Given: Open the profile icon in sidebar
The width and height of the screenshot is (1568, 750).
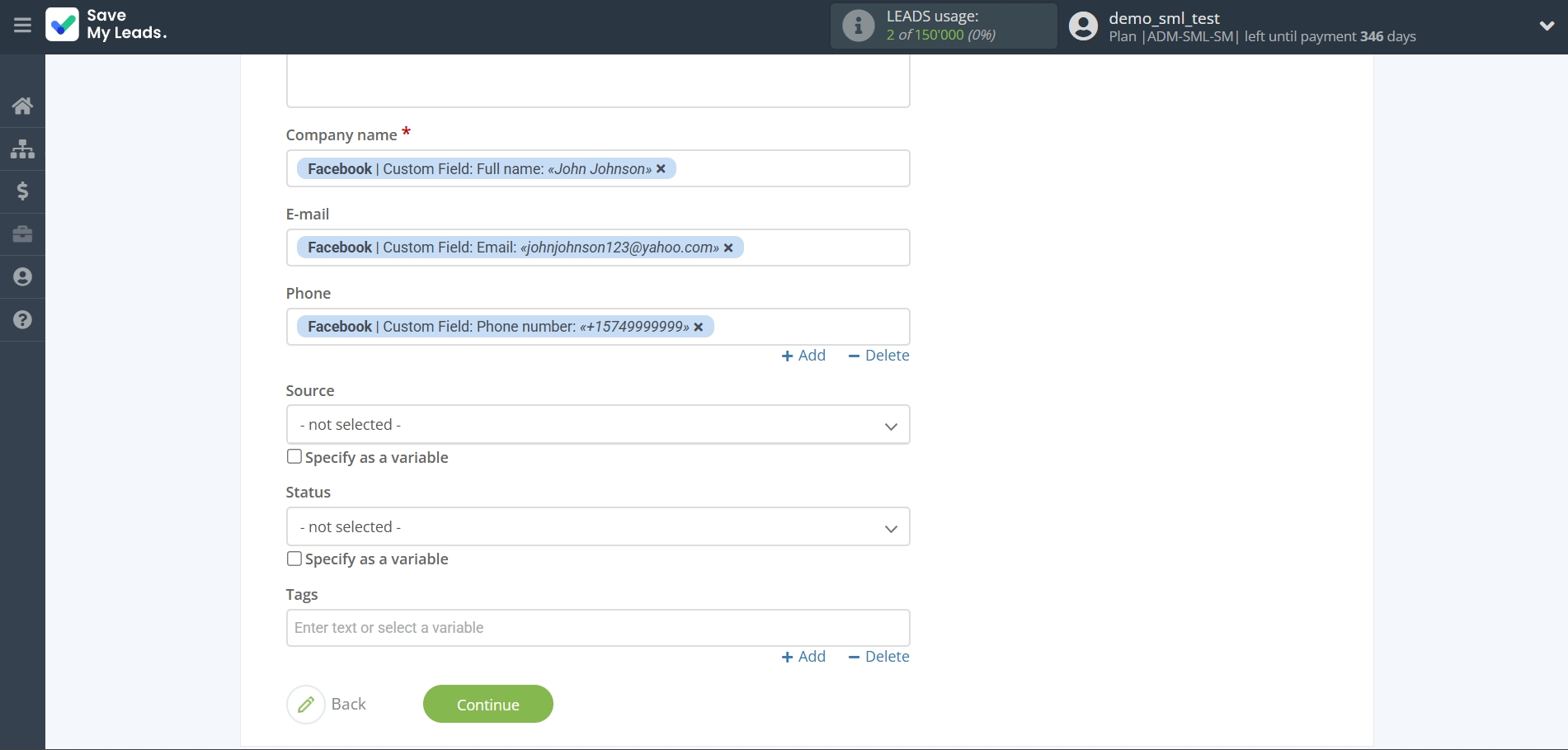Looking at the screenshot, I should pyautogui.click(x=22, y=277).
